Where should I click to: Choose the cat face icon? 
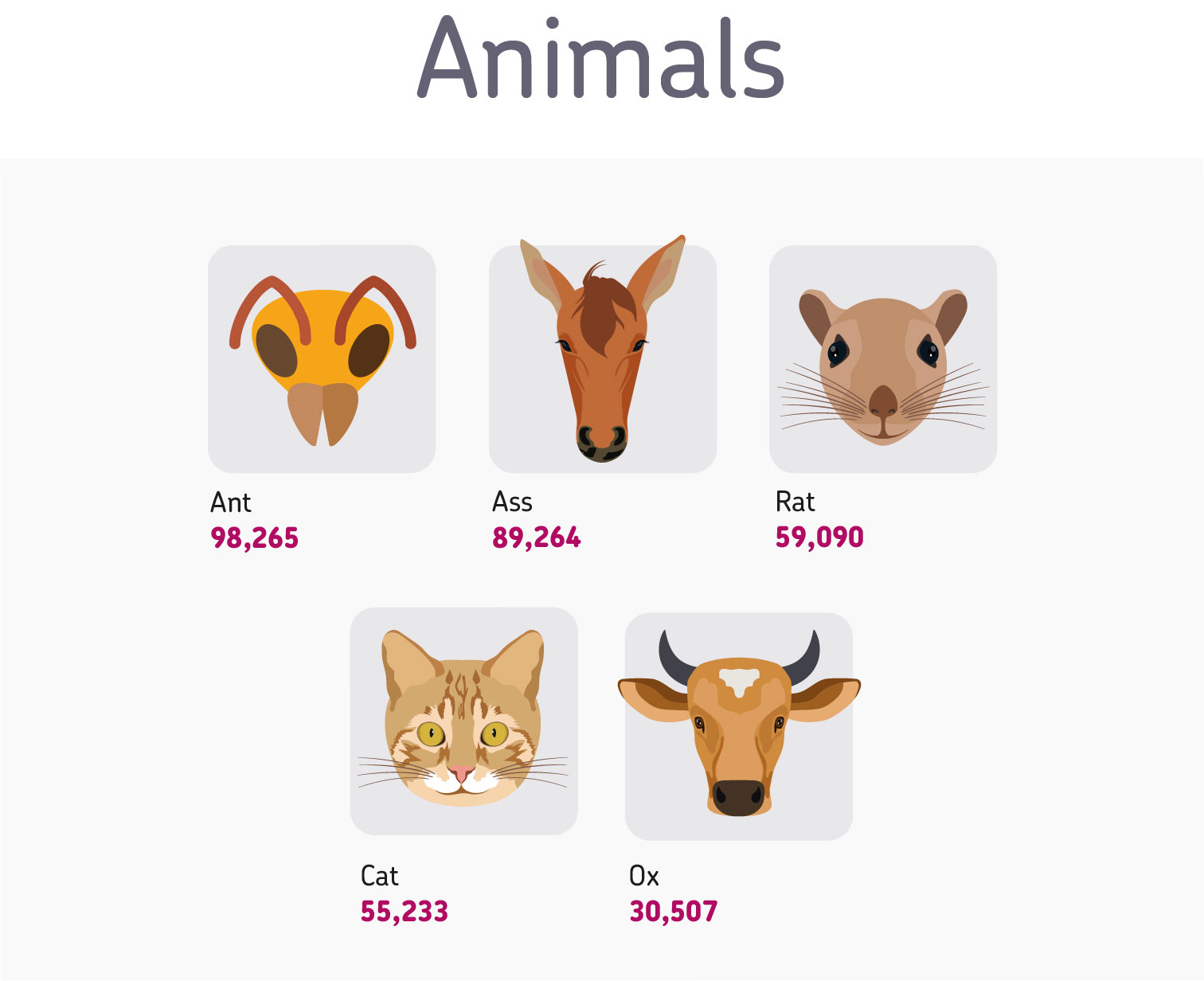tap(463, 717)
